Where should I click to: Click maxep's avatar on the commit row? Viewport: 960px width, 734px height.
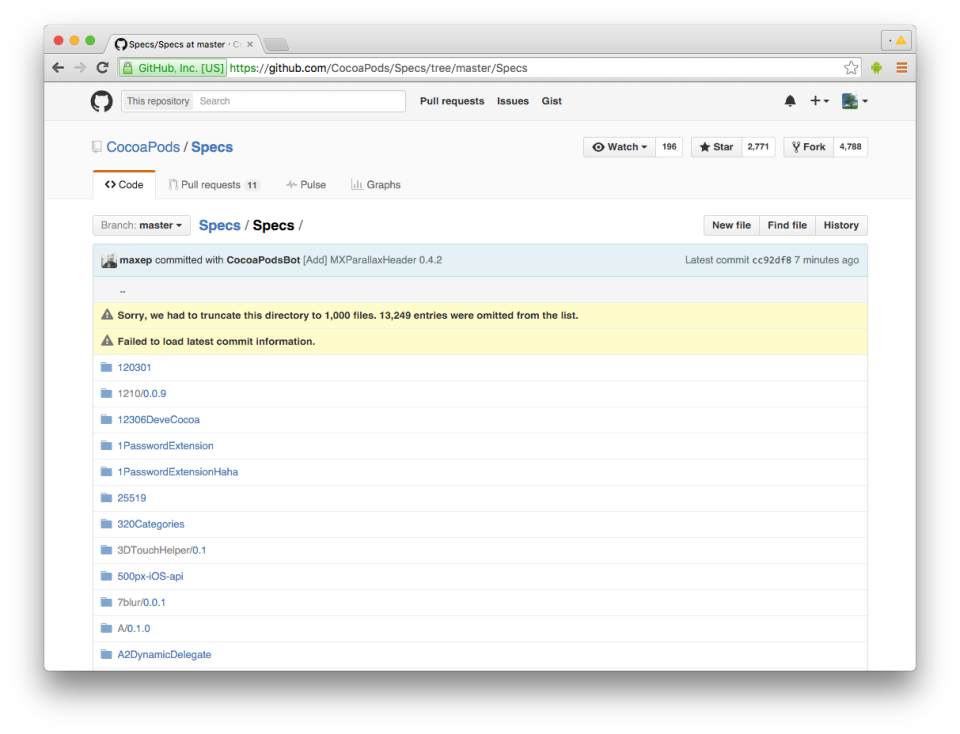click(x=109, y=259)
